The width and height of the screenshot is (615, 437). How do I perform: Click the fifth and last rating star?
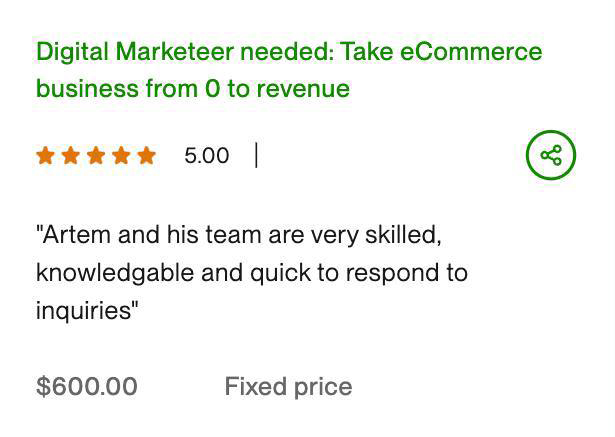[x=146, y=155]
